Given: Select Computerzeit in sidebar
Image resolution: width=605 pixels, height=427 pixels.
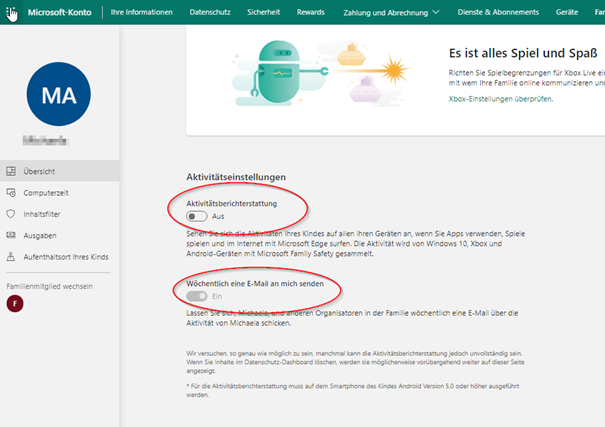Looking at the screenshot, I should coord(59,192).
